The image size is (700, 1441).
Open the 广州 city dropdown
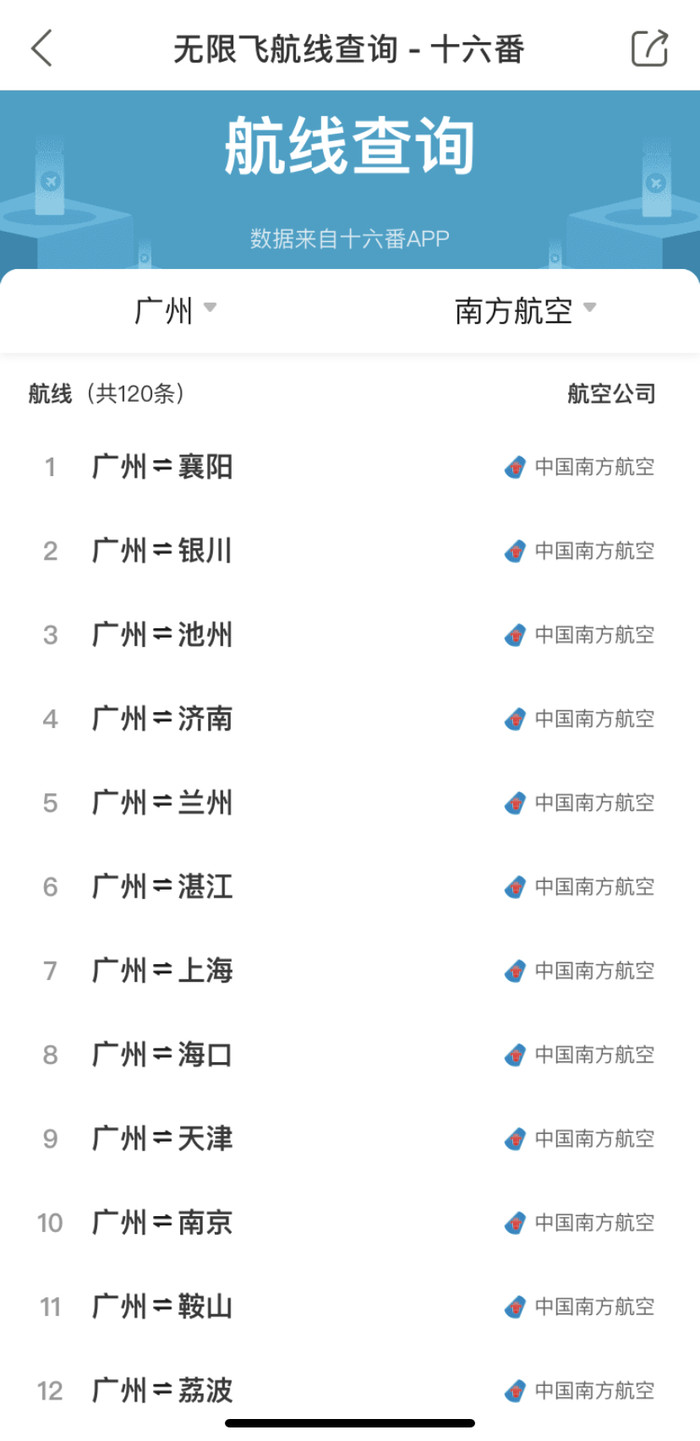[x=175, y=311]
